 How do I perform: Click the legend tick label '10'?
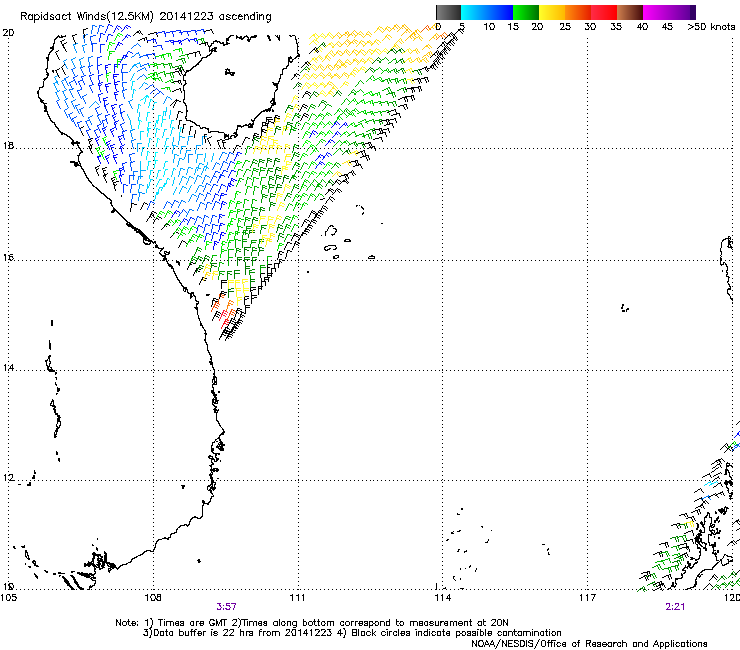coord(489,27)
